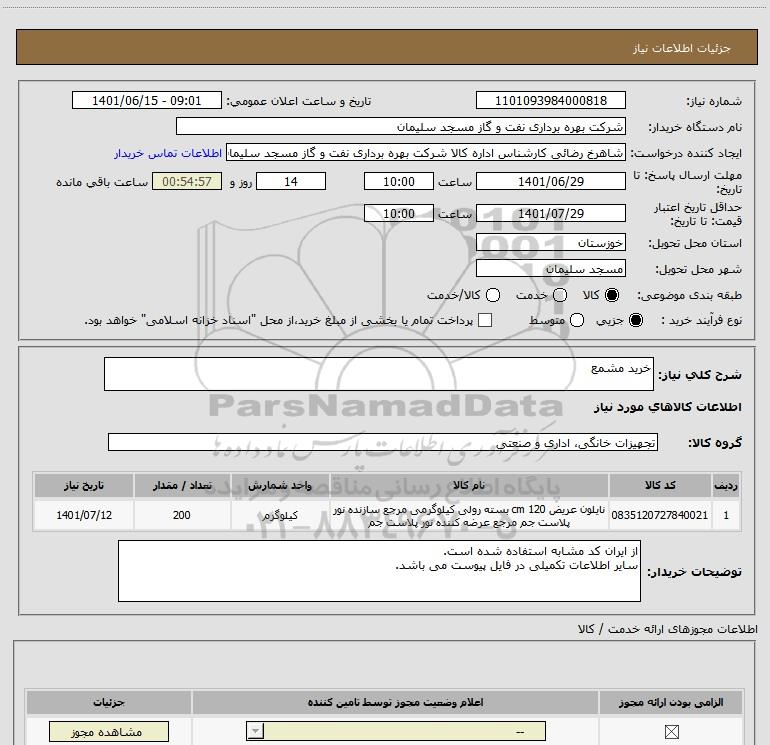The height and width of the screenshot is (745, 770).
Task: Click the price validity date 1401/07/29
Action: 550,214
